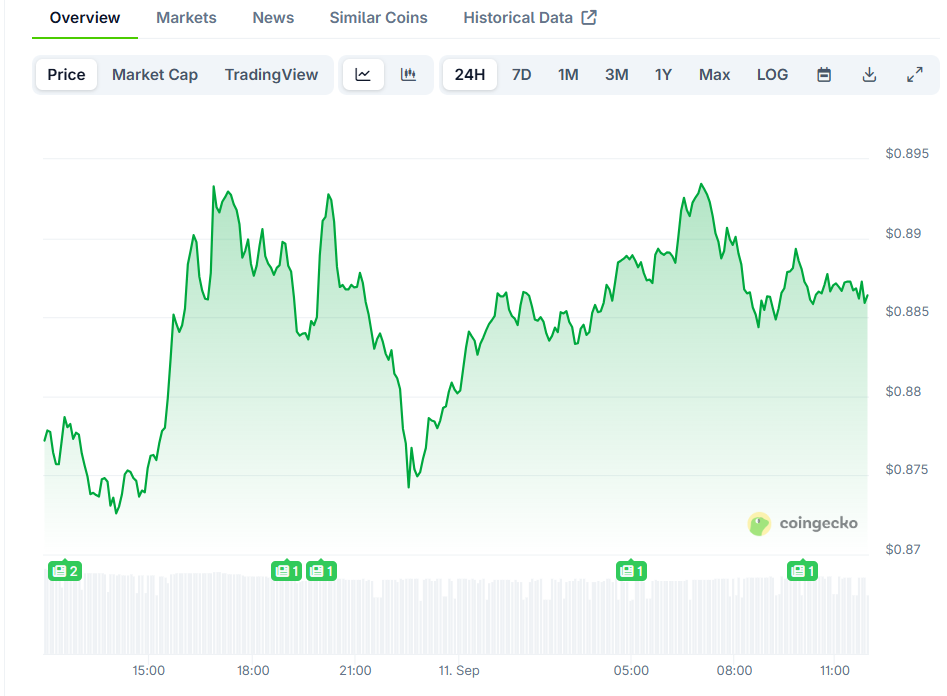Switch to line chart view icon
The height and width of the screenshot is (696, 947).
(x=363, y=75)
